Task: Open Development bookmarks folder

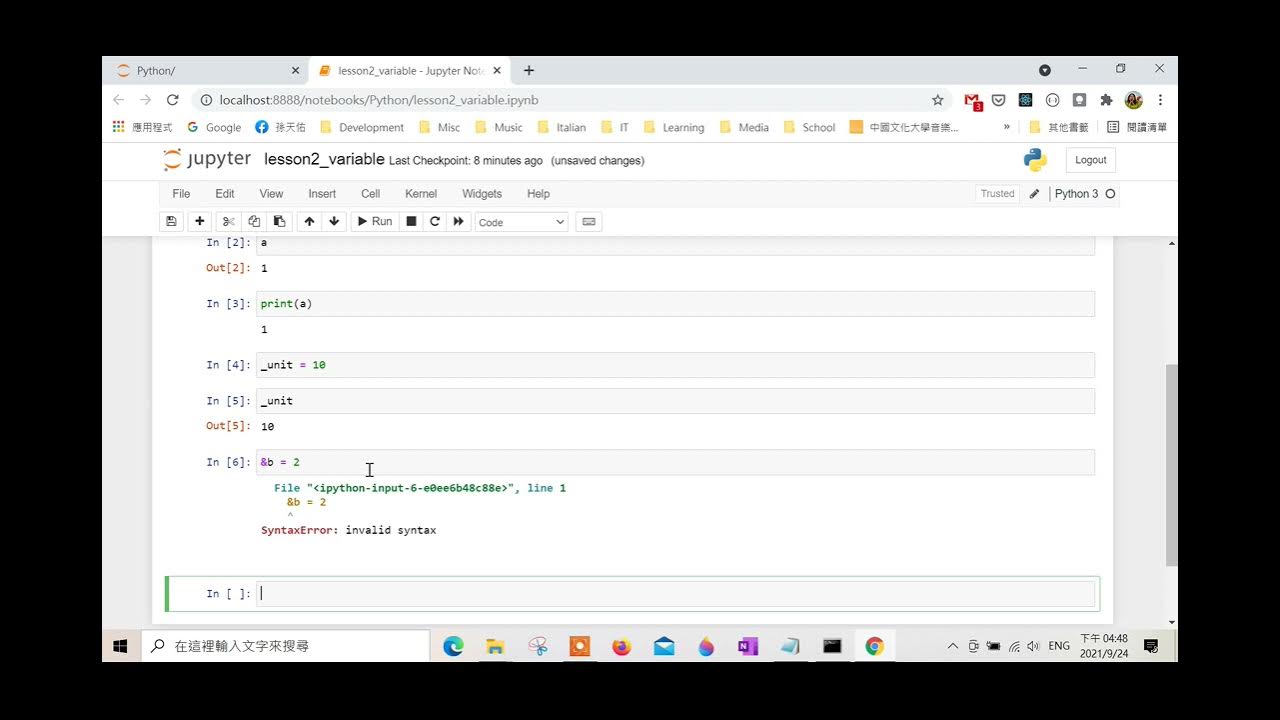Action: point(360,127)
